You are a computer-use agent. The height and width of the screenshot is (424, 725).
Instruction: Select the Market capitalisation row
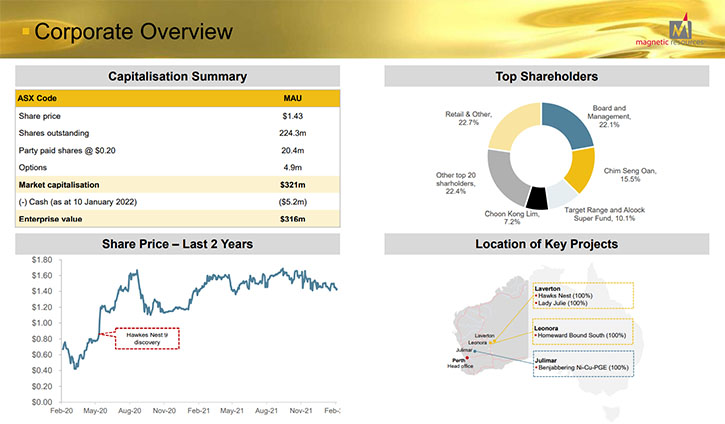177,185
